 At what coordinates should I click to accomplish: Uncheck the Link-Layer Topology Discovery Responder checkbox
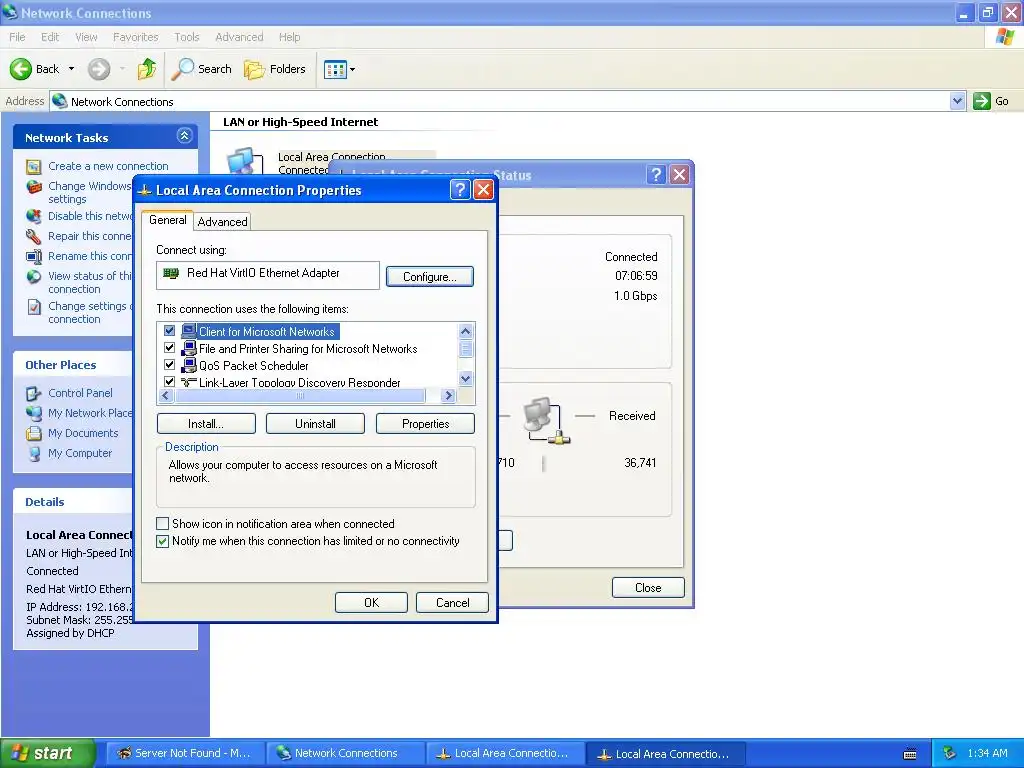169,381
